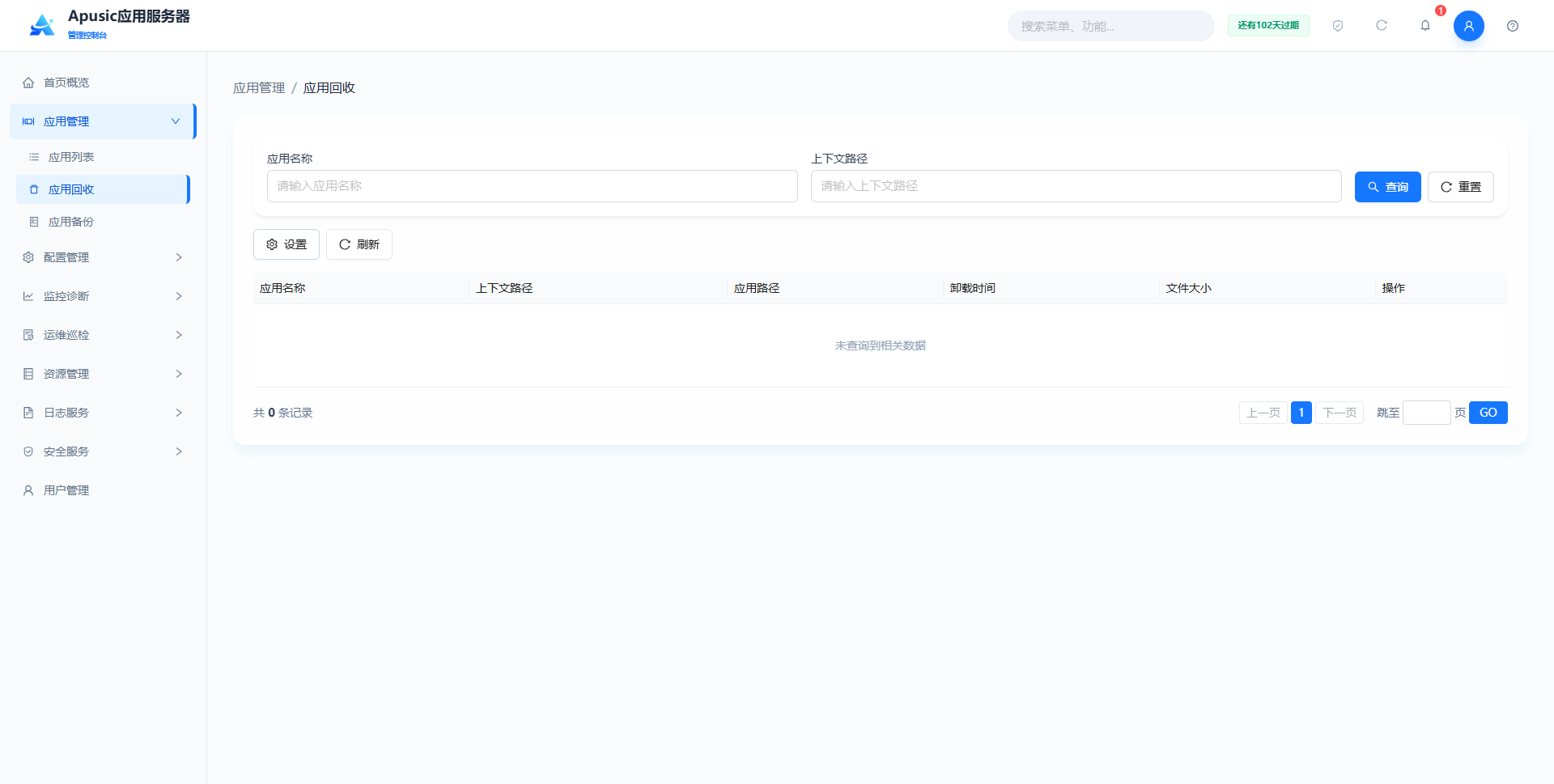Open the user avatar menu
This screenshot has height=784, width=1554.
[1469, 26]
